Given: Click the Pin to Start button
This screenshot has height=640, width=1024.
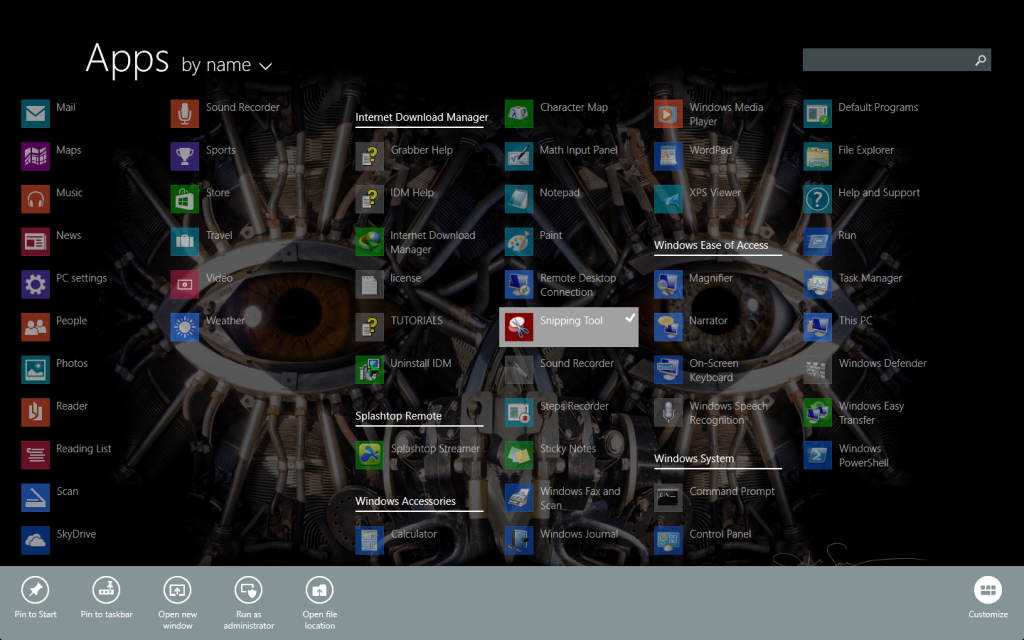Looking at the screenshot, I should point(36,595).
